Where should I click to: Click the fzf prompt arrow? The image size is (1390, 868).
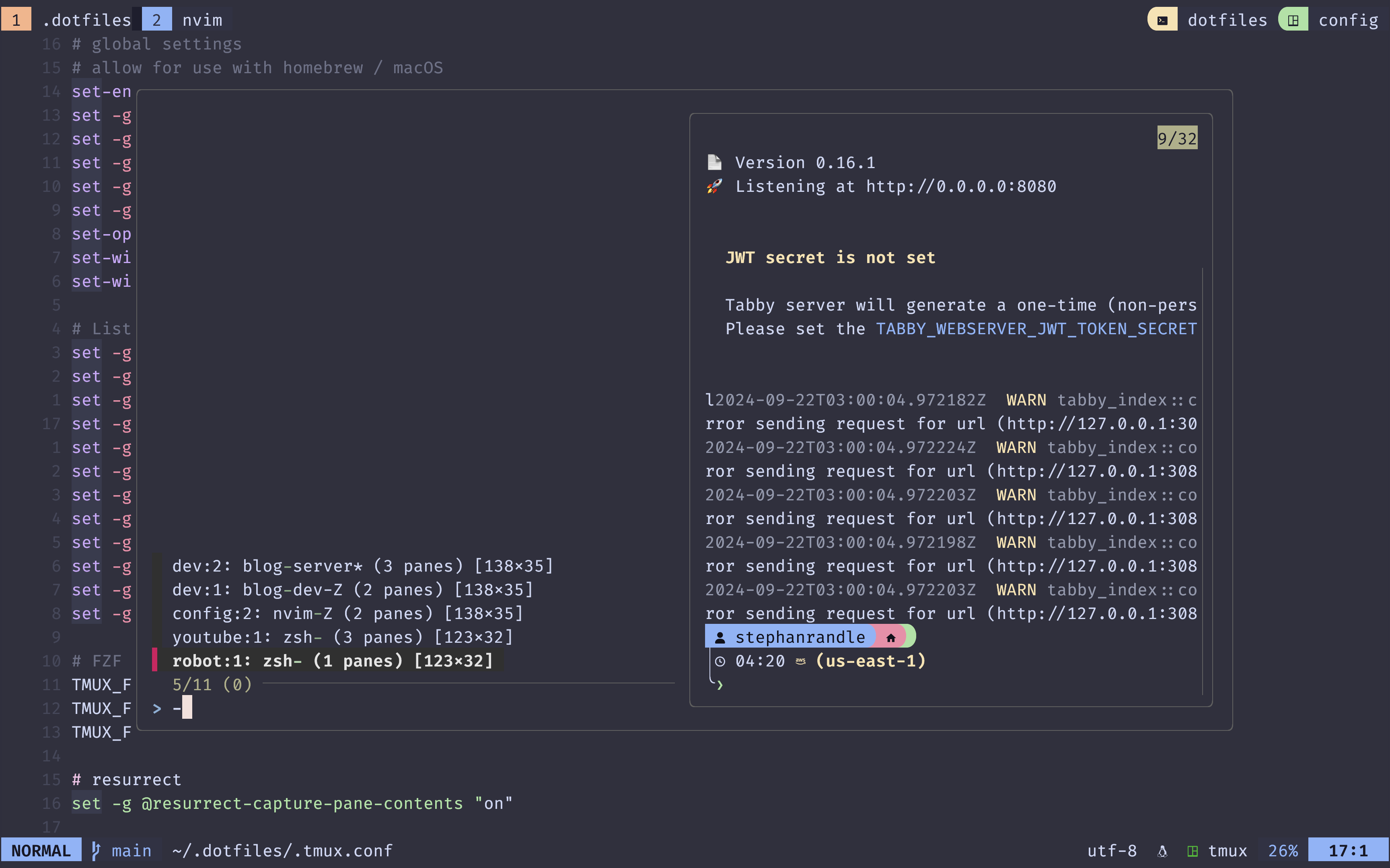coord(157,708)
